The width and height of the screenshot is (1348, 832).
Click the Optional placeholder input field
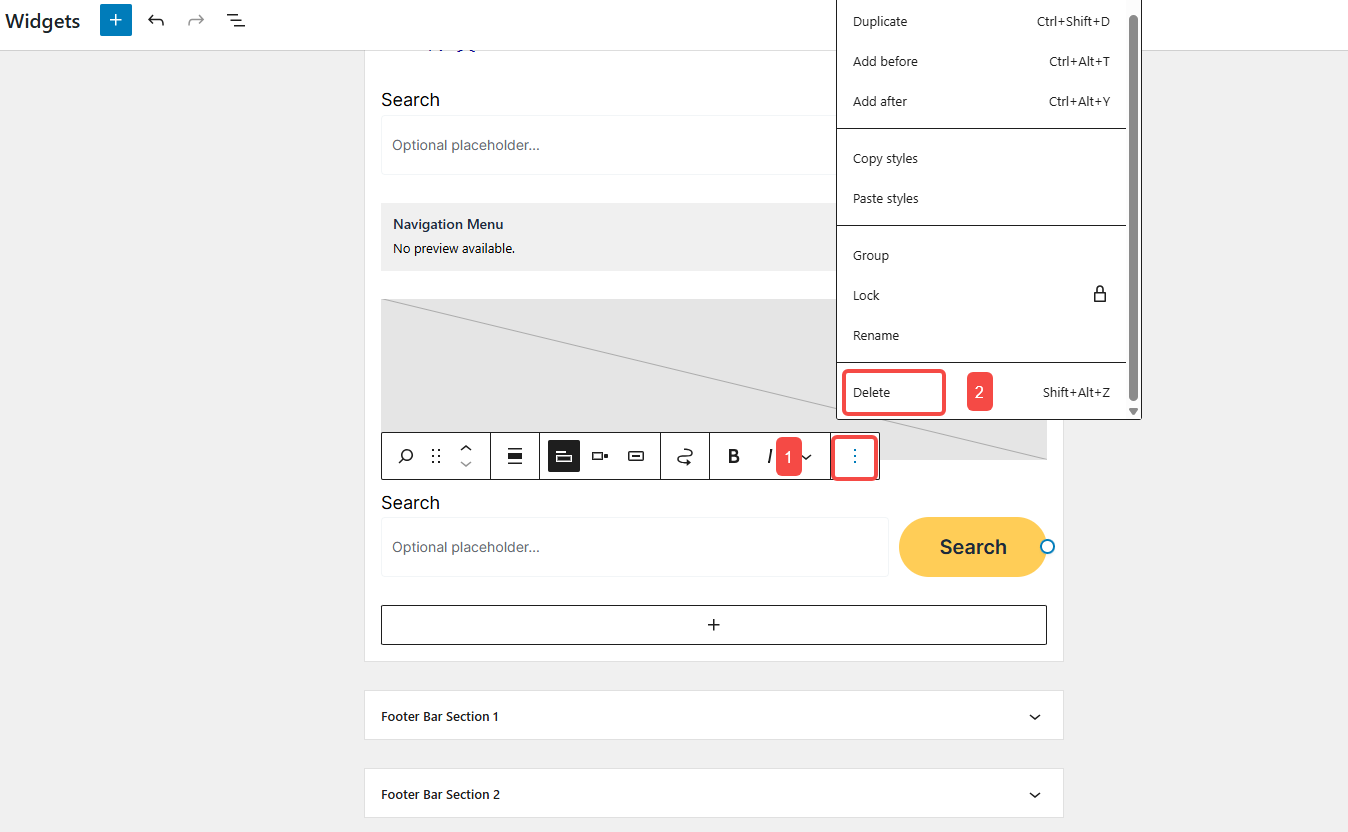634,547
